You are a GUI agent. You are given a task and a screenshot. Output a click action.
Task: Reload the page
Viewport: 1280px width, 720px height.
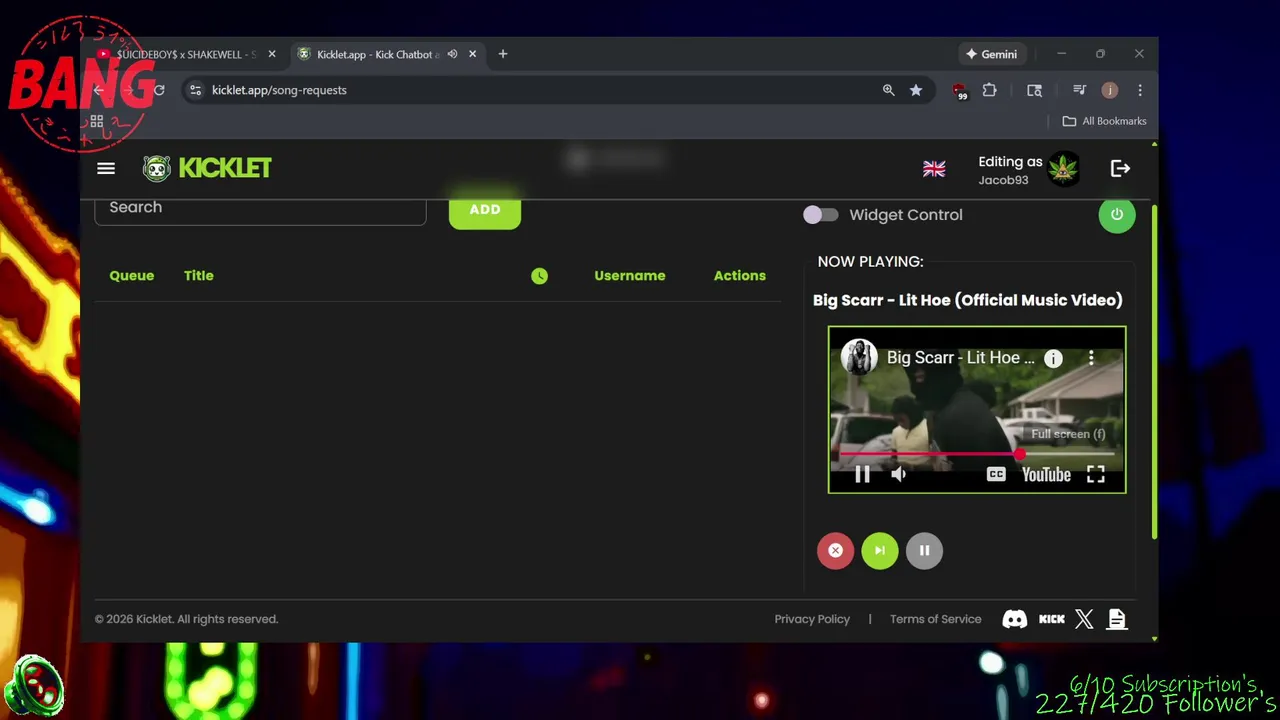tap(158, 90)
